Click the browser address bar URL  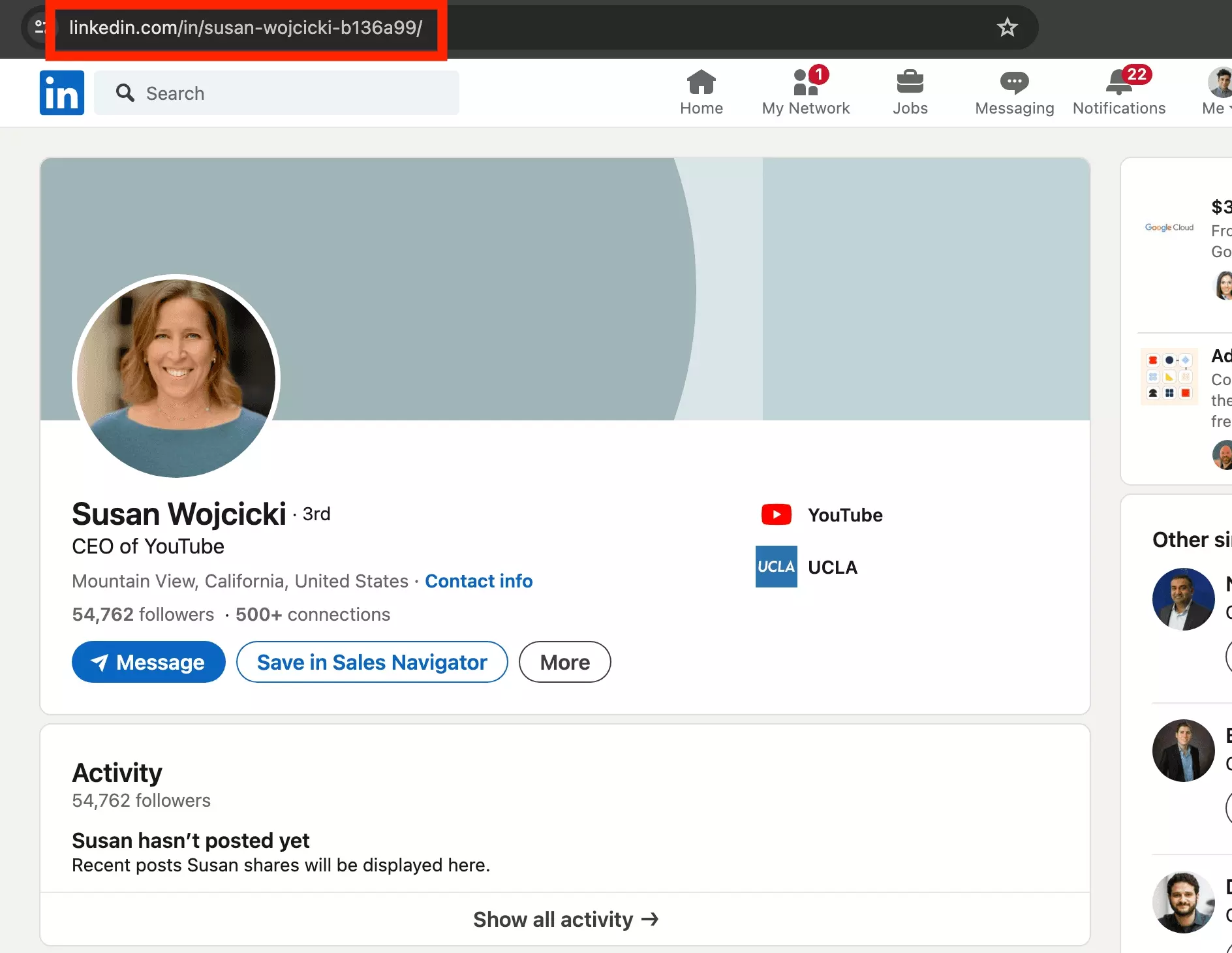click(x=245, y=28)
